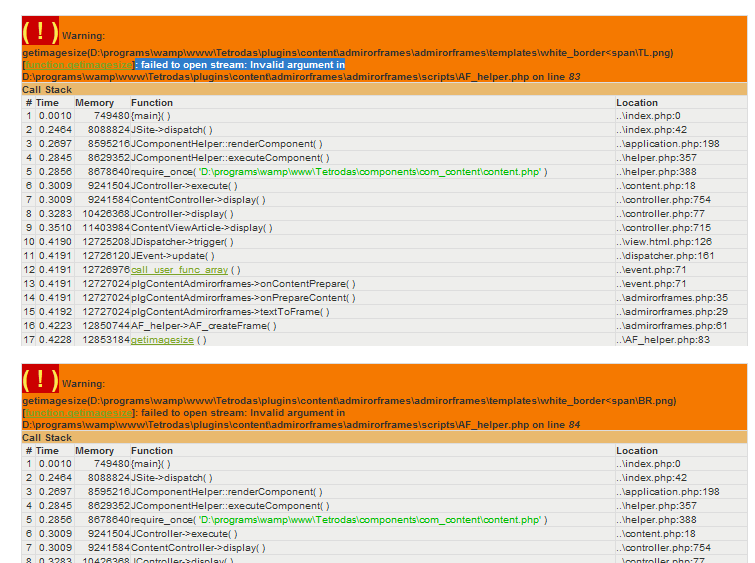Viewport: 755px width, 563px height.
Task: Click the red warning icon in first error
Action: [40, 31]
